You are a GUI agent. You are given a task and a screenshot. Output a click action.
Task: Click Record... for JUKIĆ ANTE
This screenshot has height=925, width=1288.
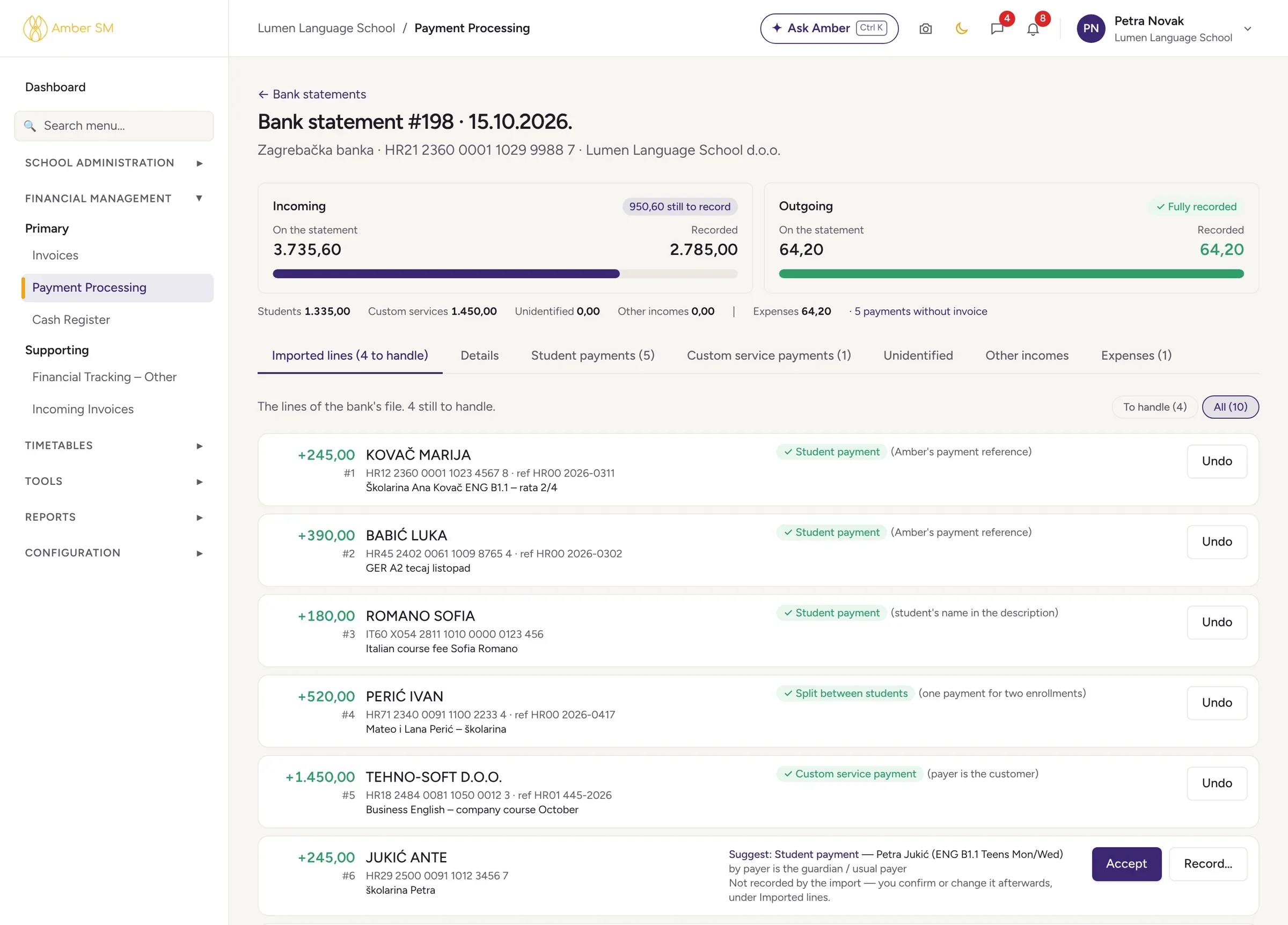pyautogui.click(x=1208, y=864)
